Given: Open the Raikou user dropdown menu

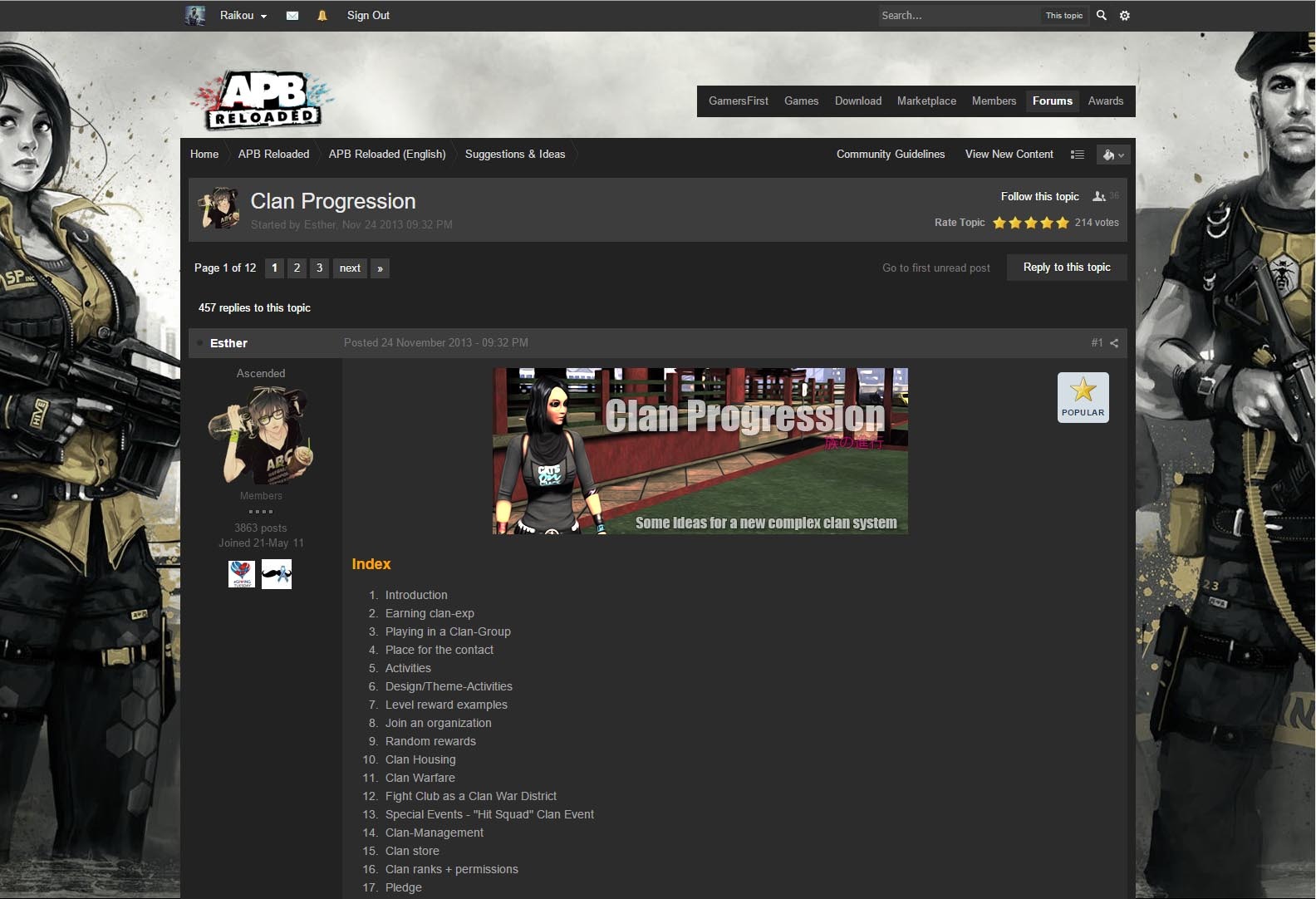Looking at the screenshot, I should point(243,15).
